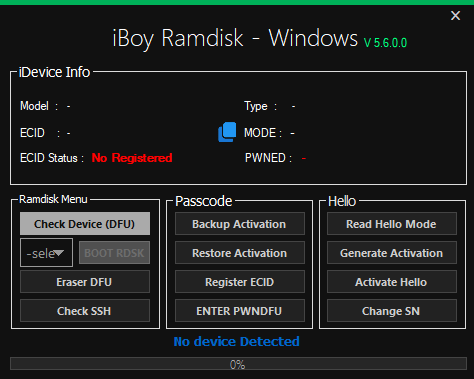Click Check Device (DFU) button

click(85, 224)
